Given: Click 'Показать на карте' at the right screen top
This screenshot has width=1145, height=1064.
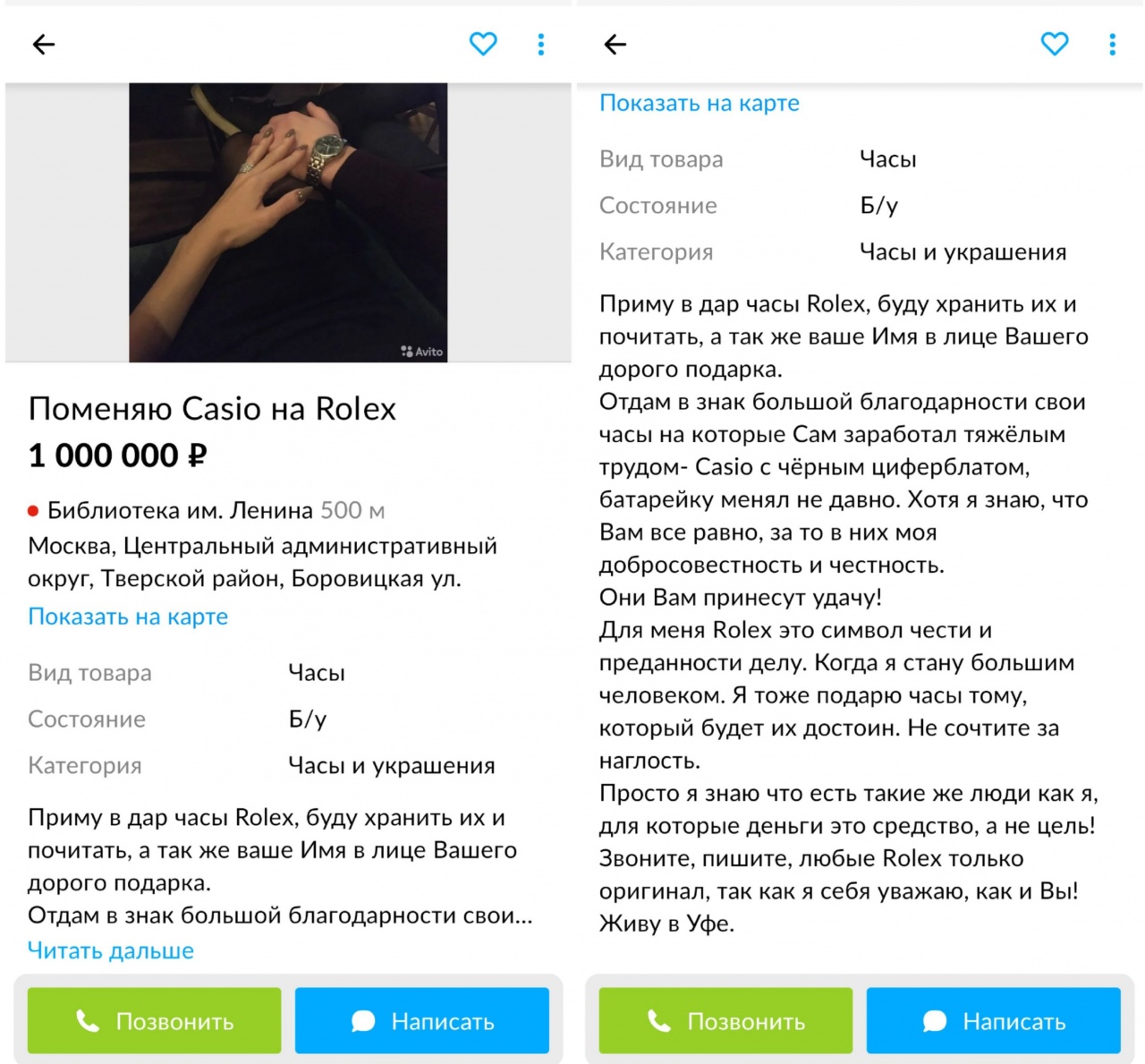Looking at the screenshot, I should (x=700, y=103).
